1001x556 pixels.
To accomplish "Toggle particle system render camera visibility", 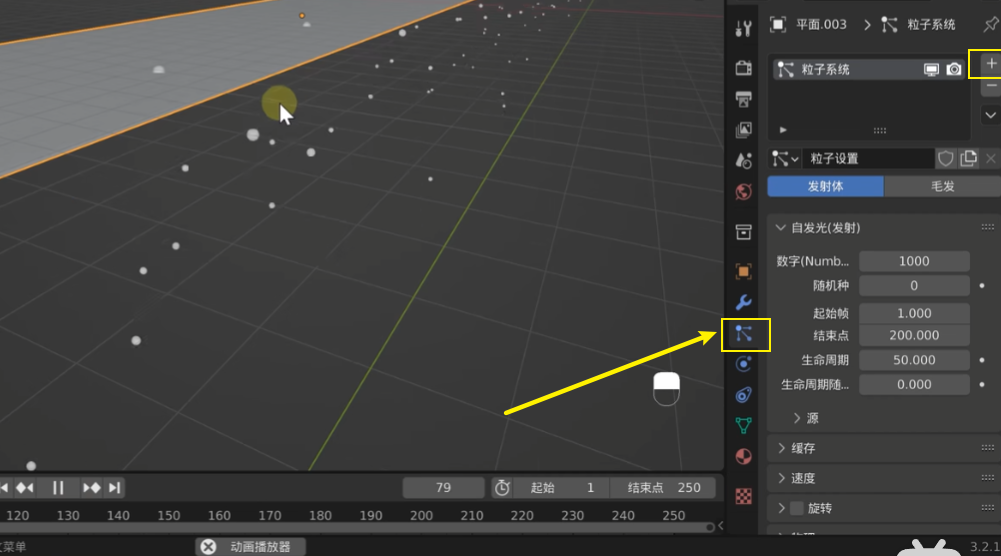I will coord(954,70).
